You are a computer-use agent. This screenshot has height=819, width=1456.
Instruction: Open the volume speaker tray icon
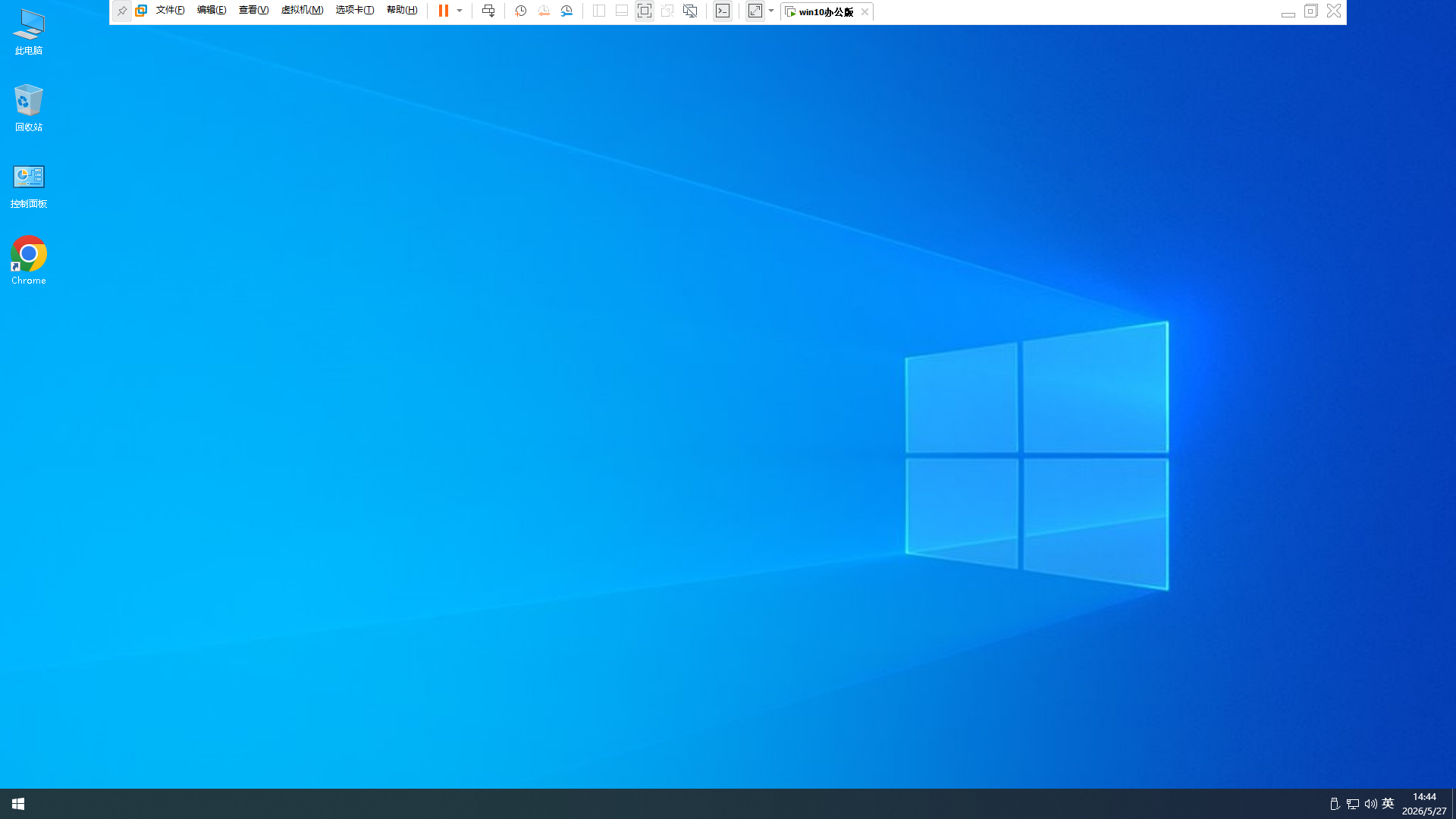(x=1370, y=804)
